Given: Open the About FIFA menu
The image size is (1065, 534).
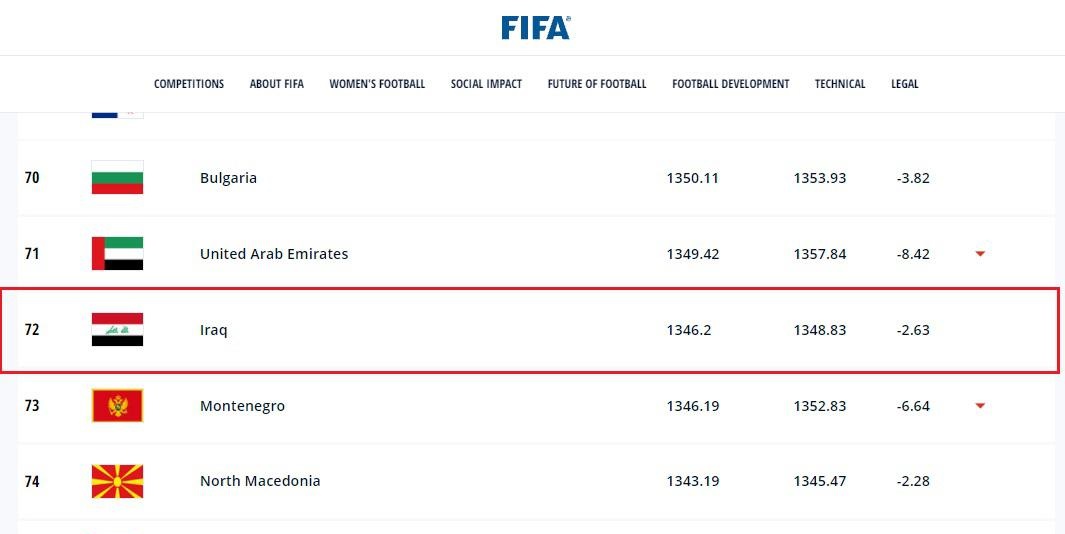Looking at the screenshot, I should (276, 84).
